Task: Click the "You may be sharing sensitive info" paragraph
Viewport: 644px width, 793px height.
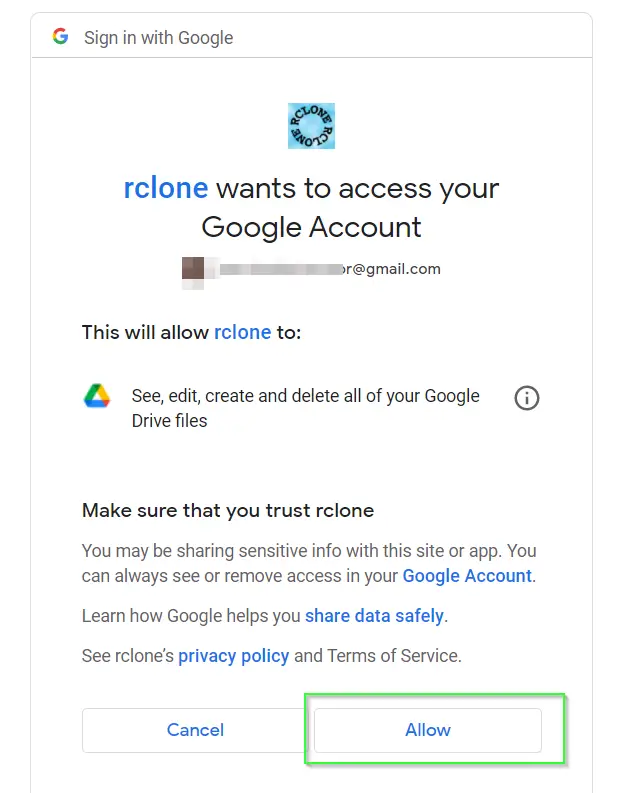Action: (x=309, y=563)
